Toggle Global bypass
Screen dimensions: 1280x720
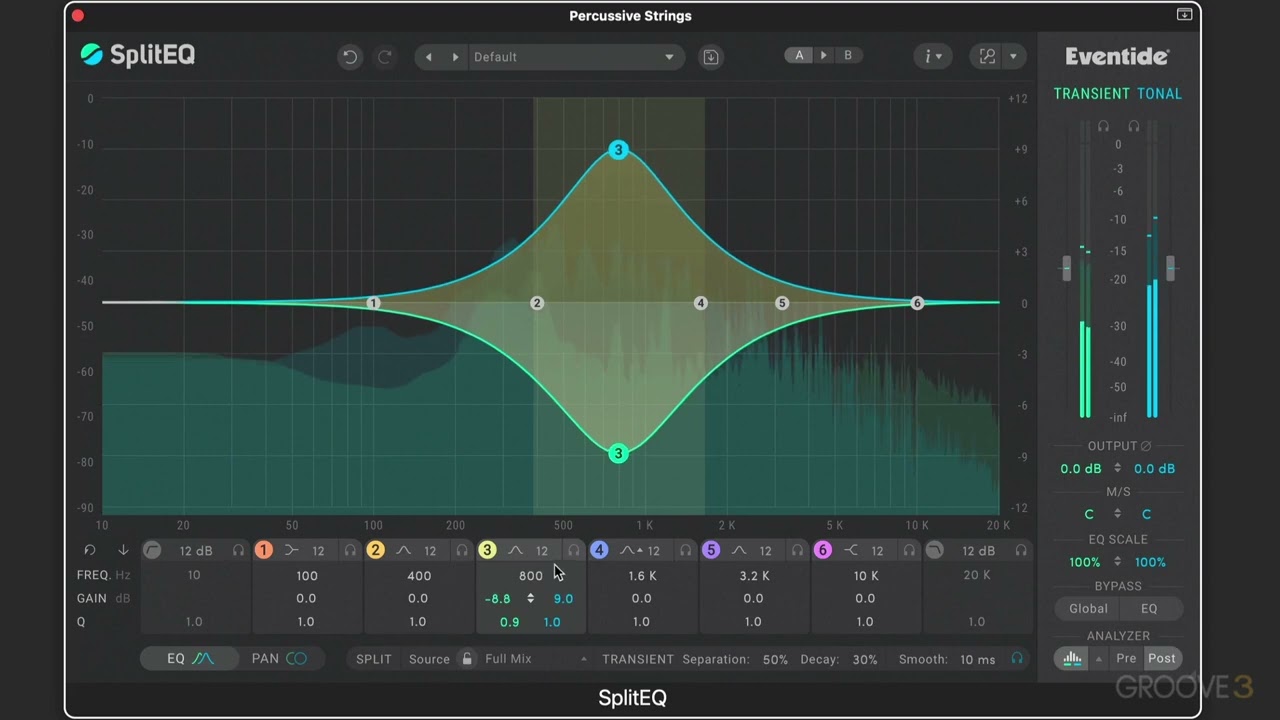click(1088, 608)
